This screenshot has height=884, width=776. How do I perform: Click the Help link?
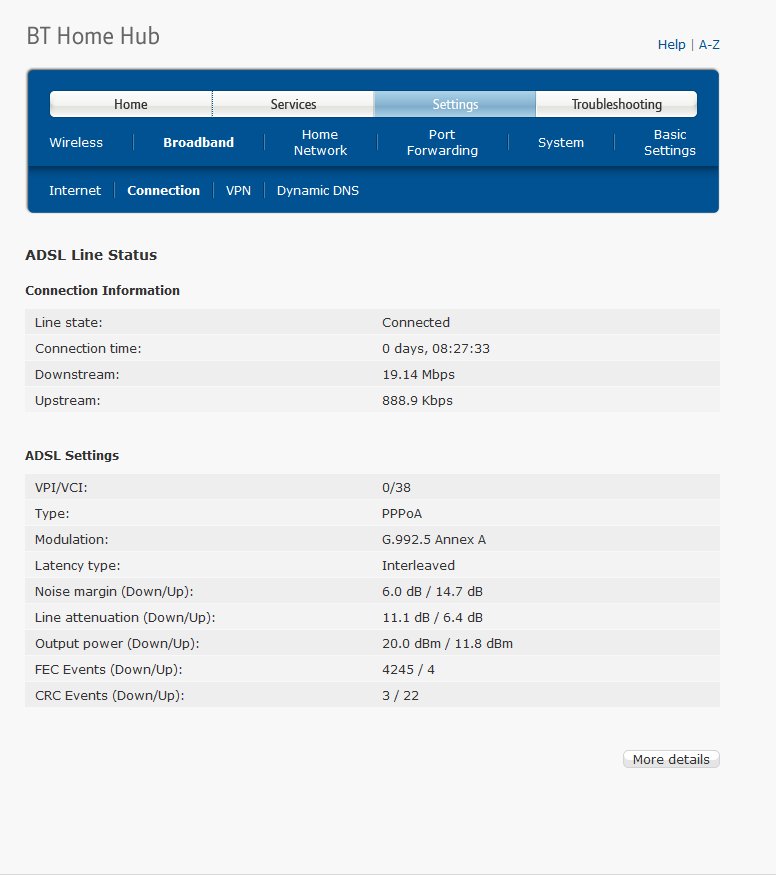[x=671, y=45]
